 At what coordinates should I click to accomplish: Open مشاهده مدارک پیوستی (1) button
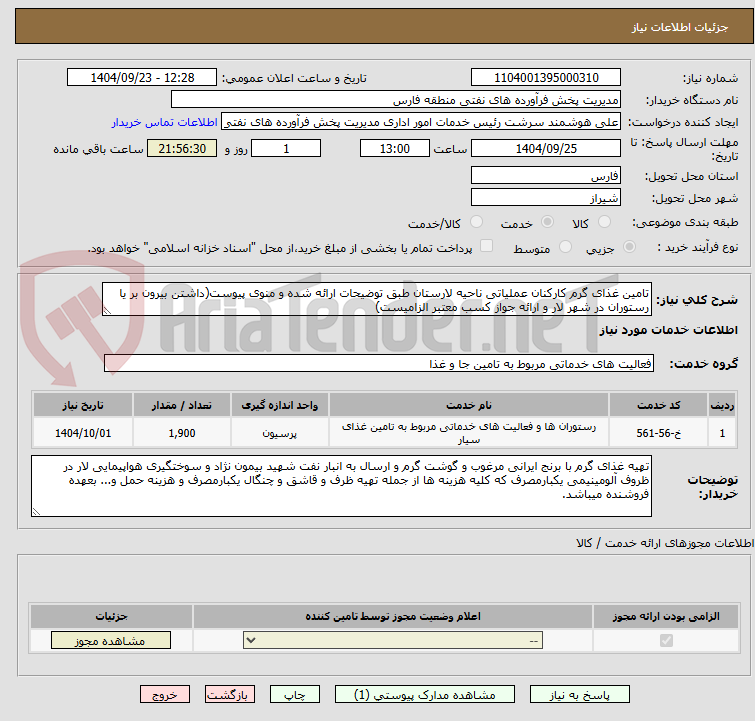(x=425, y=695)
